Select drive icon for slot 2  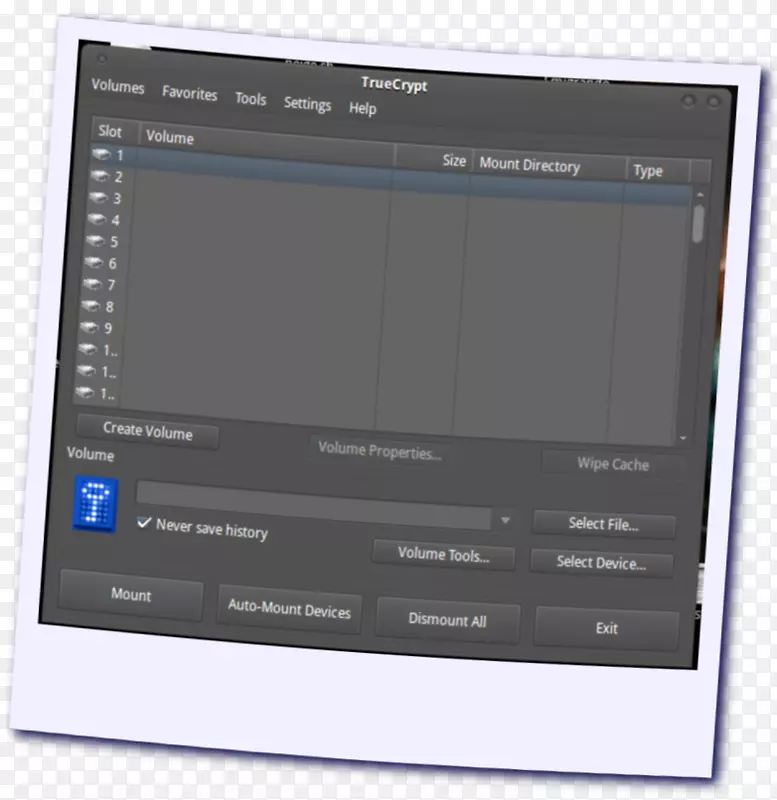point(100,176)
